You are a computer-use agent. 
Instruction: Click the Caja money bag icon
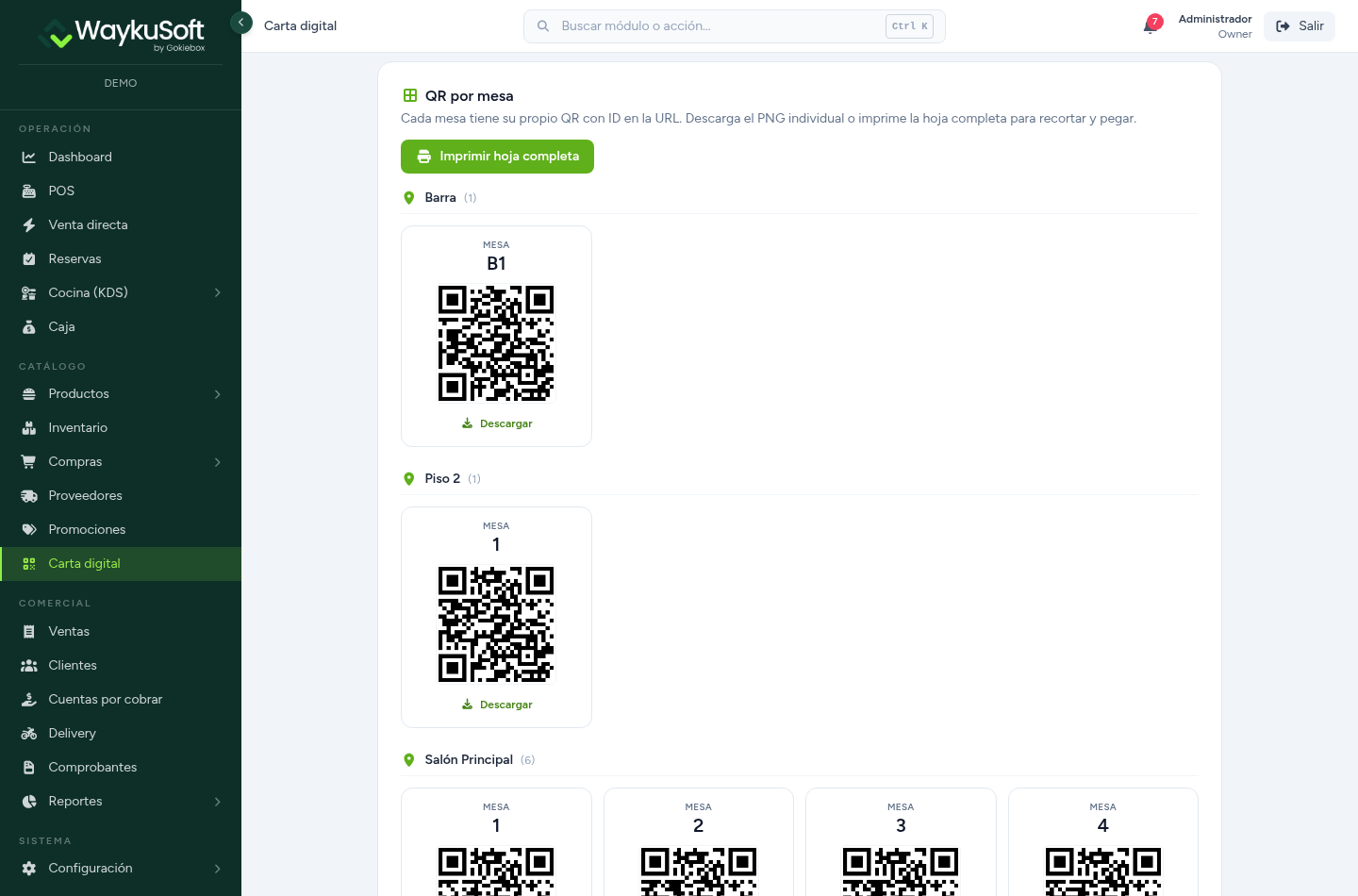(x=29, y=327)
